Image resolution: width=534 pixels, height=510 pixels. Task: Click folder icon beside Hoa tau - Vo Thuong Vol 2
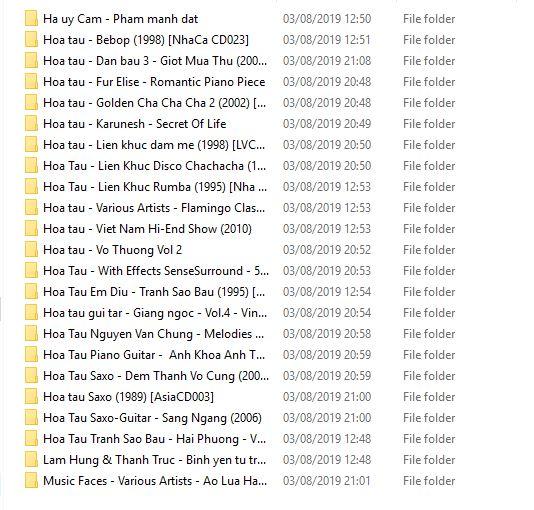pos(31,250)
